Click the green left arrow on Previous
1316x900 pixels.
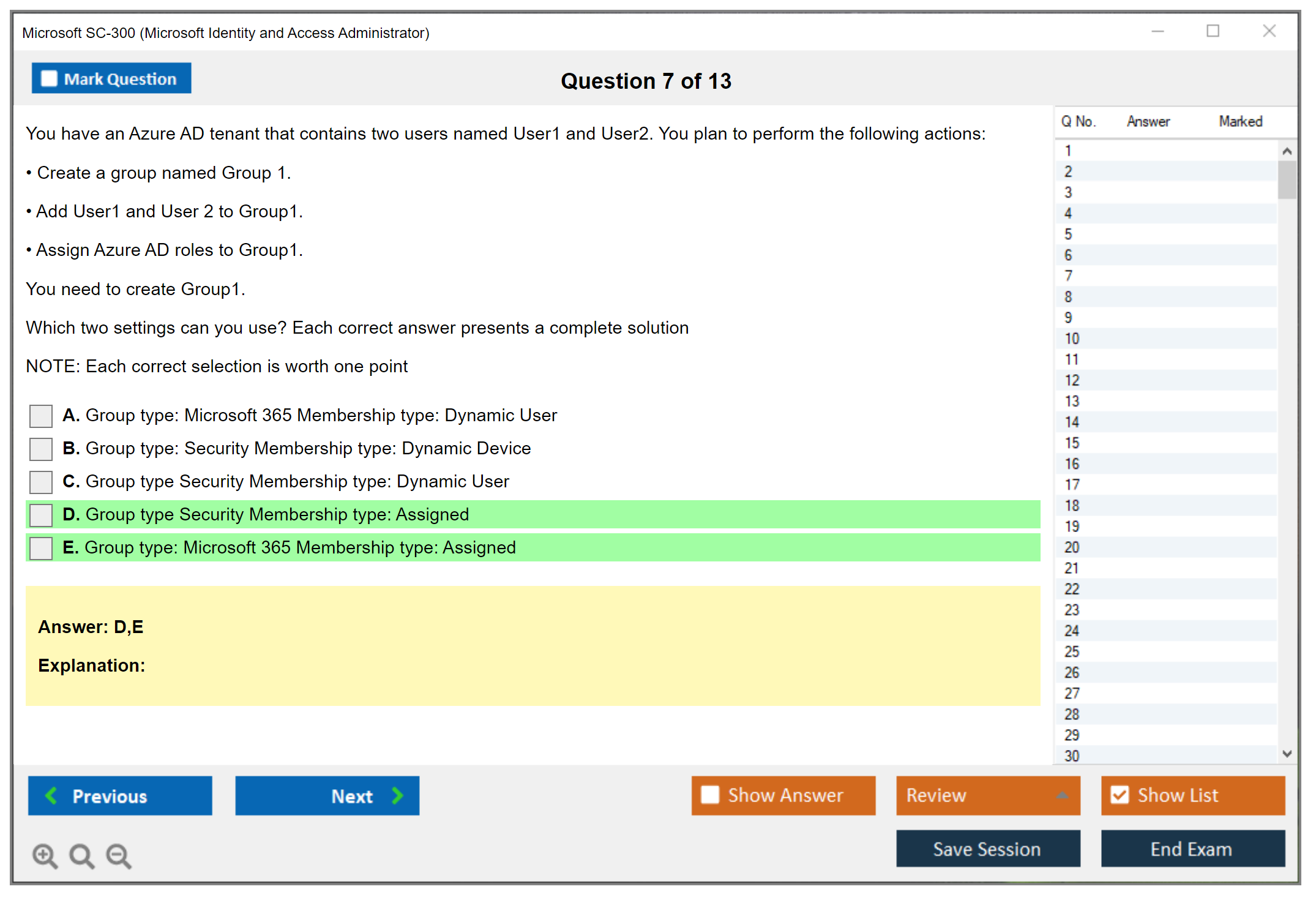click(x=51, y=795)
